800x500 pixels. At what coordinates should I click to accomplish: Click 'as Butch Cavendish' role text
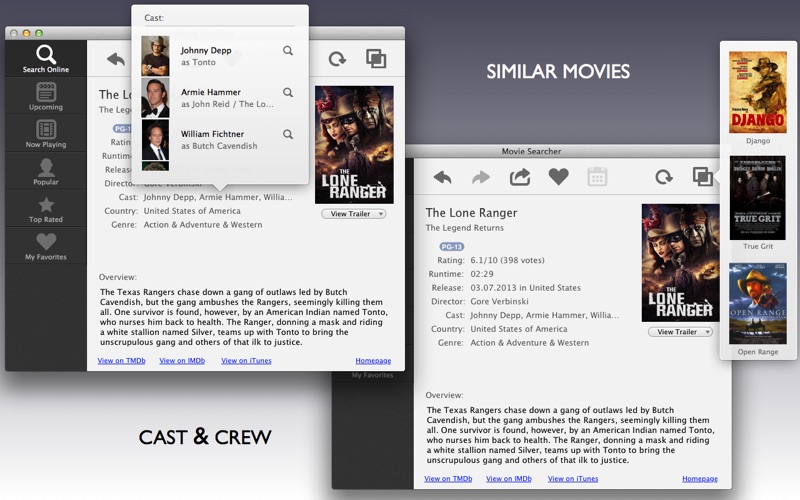pyautogui.click(x=219, y=146)
